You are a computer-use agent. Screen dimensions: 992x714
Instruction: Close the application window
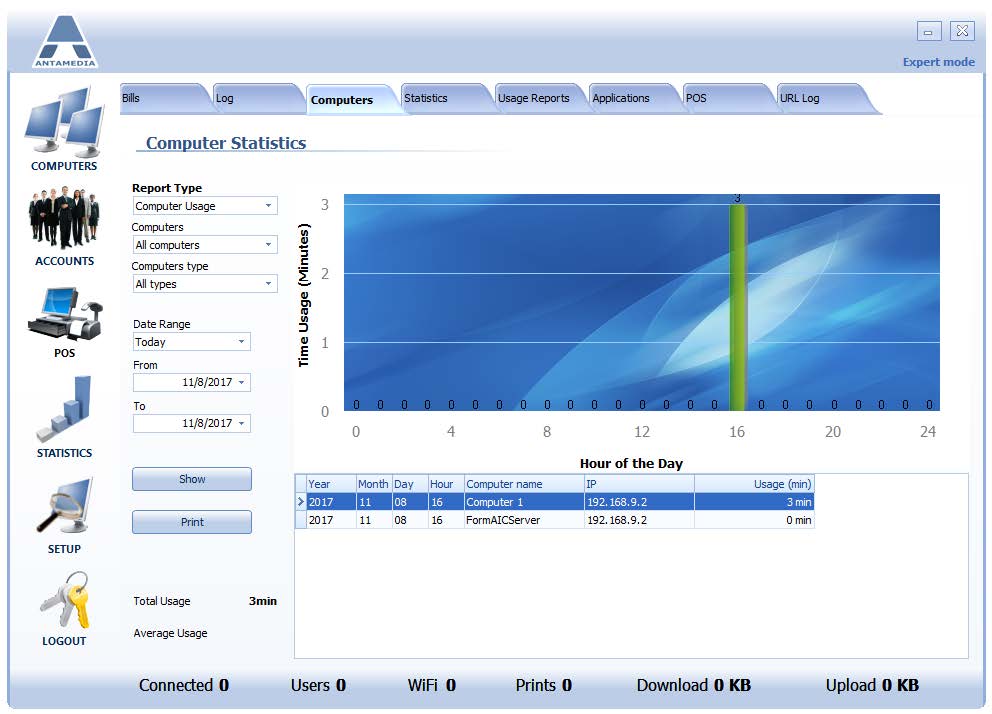click(962, 31)
